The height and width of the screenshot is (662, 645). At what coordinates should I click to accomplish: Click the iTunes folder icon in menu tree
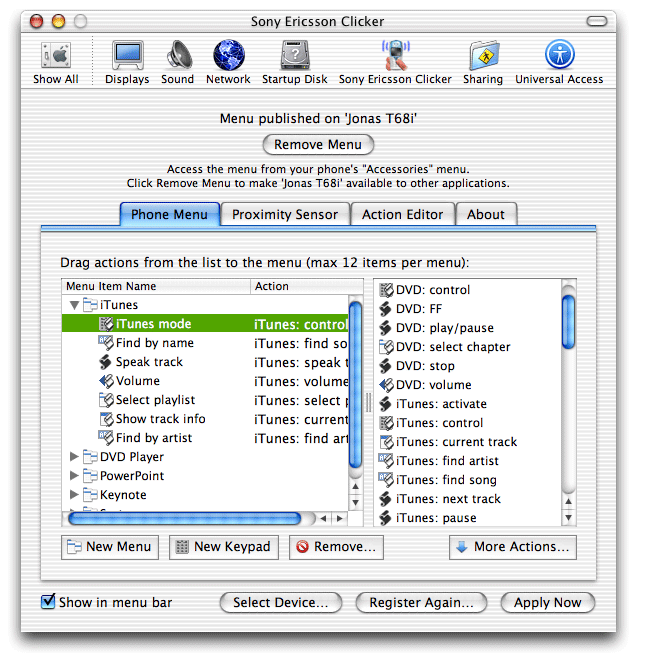(x=90, y=304)
